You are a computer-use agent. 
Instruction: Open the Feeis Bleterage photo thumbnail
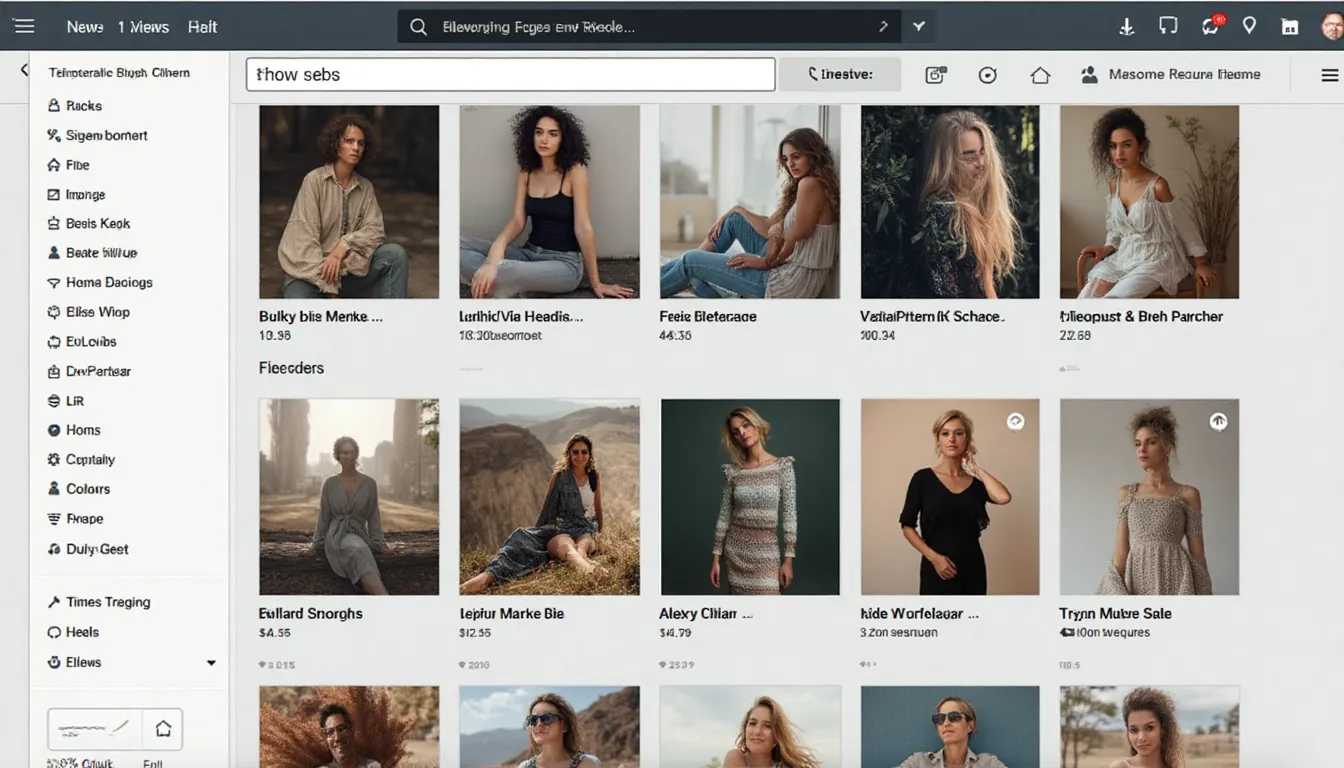click(x=750, y=202)
